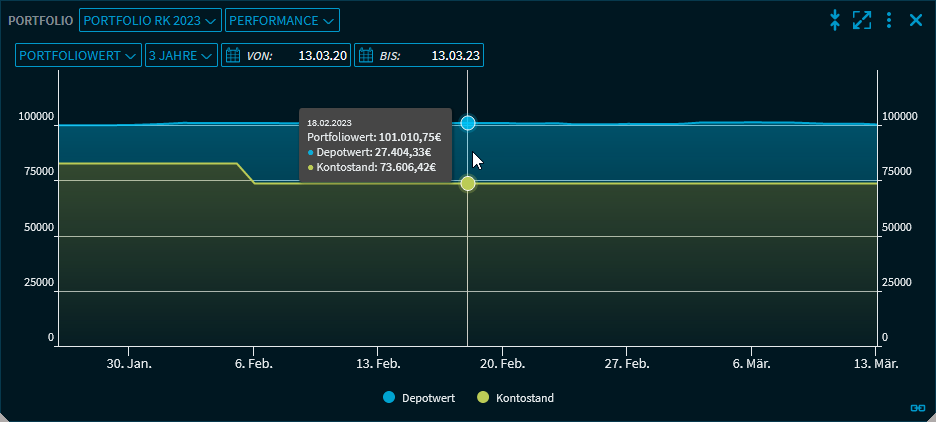Open the Portfoliowert selector dropdown

click(77, 55)
